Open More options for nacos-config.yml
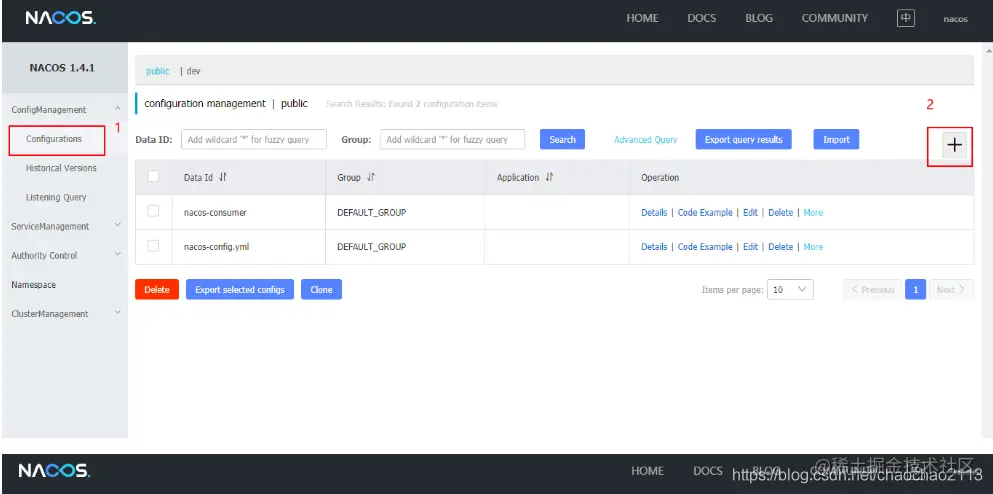 point(813,247)
